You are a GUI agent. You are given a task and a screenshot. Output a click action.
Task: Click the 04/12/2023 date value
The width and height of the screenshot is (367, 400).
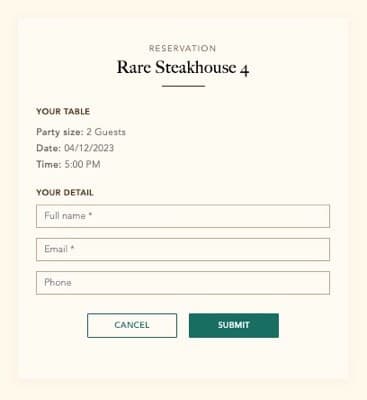point(89,148)
